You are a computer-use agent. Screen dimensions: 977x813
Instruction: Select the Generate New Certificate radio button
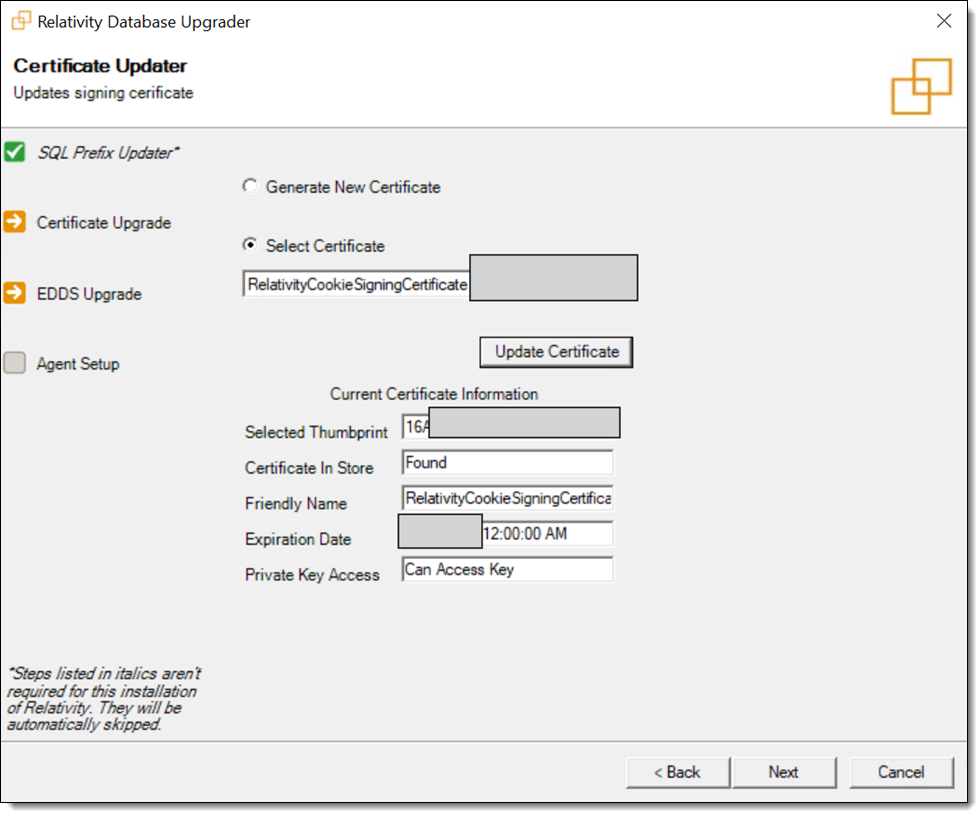tap(250, 186)
